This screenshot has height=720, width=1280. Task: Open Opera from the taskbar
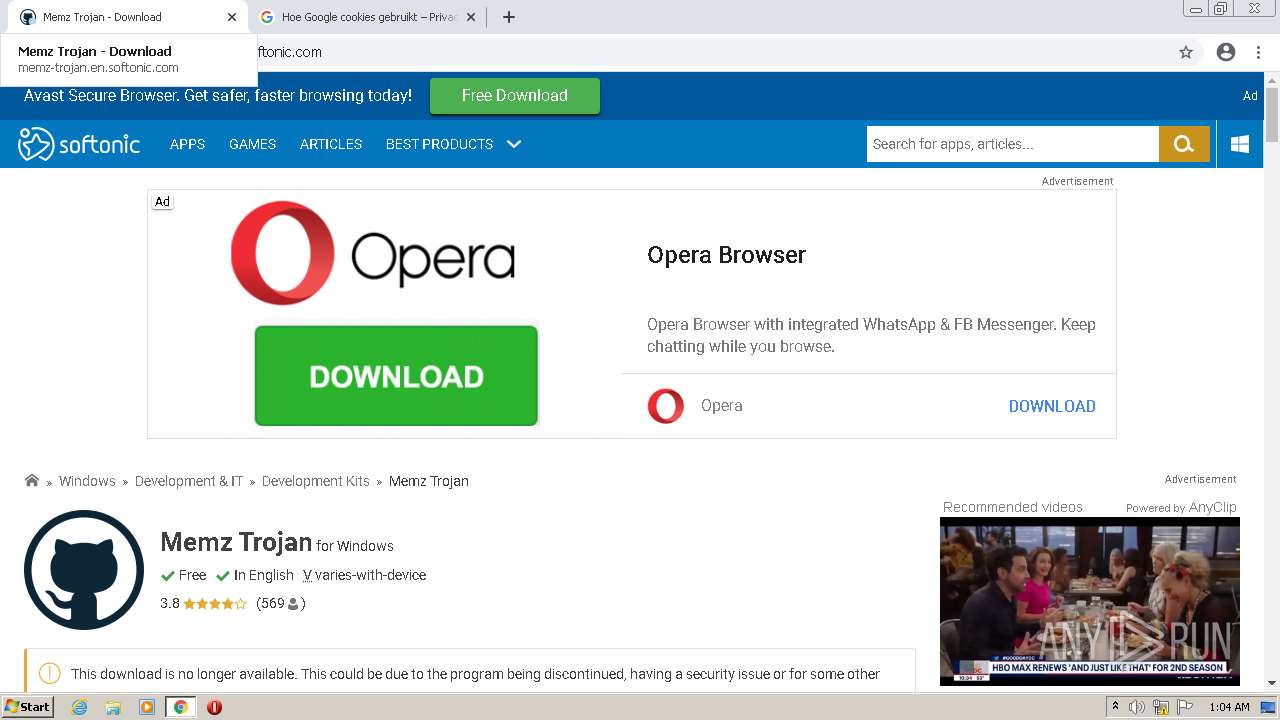(214, 707)
